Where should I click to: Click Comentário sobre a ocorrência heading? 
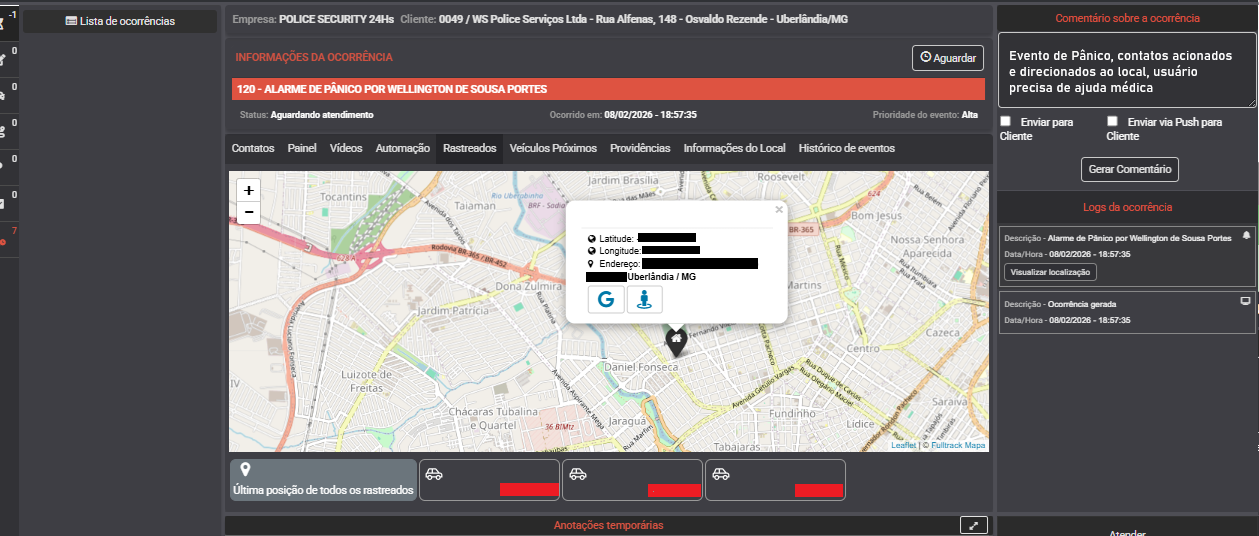coord(1127,18)
